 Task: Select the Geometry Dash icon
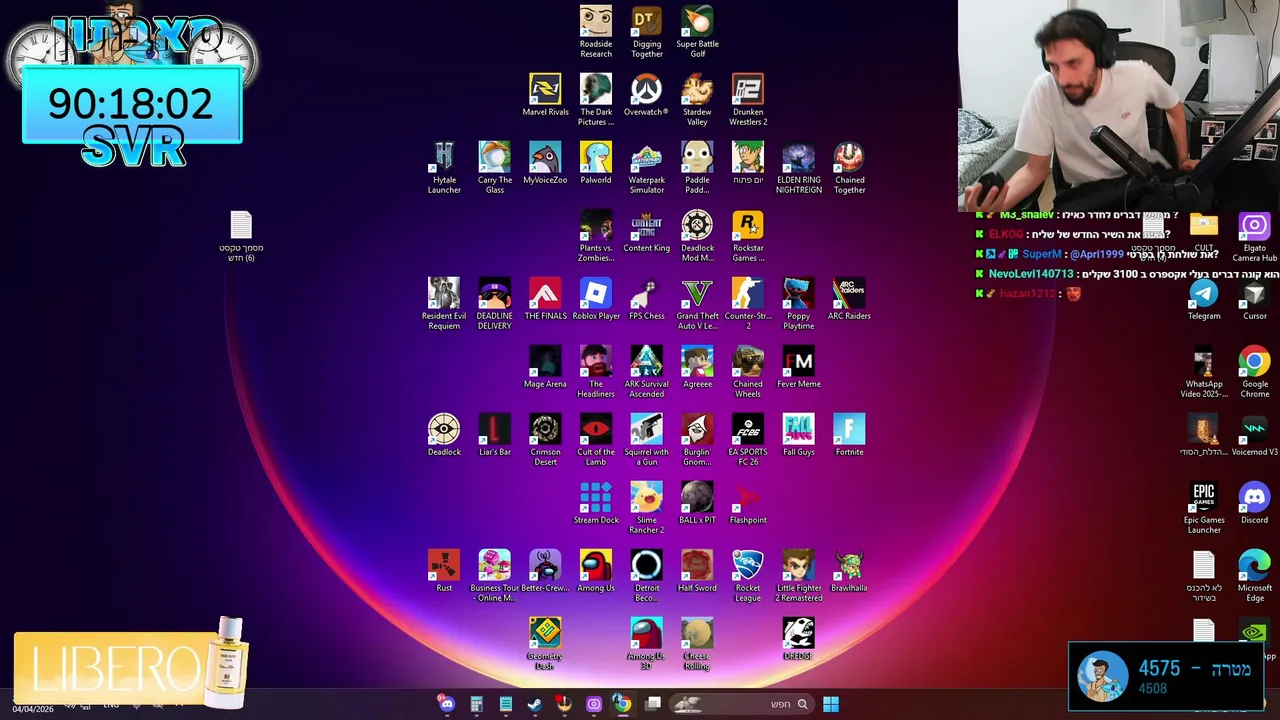point(545,644)
